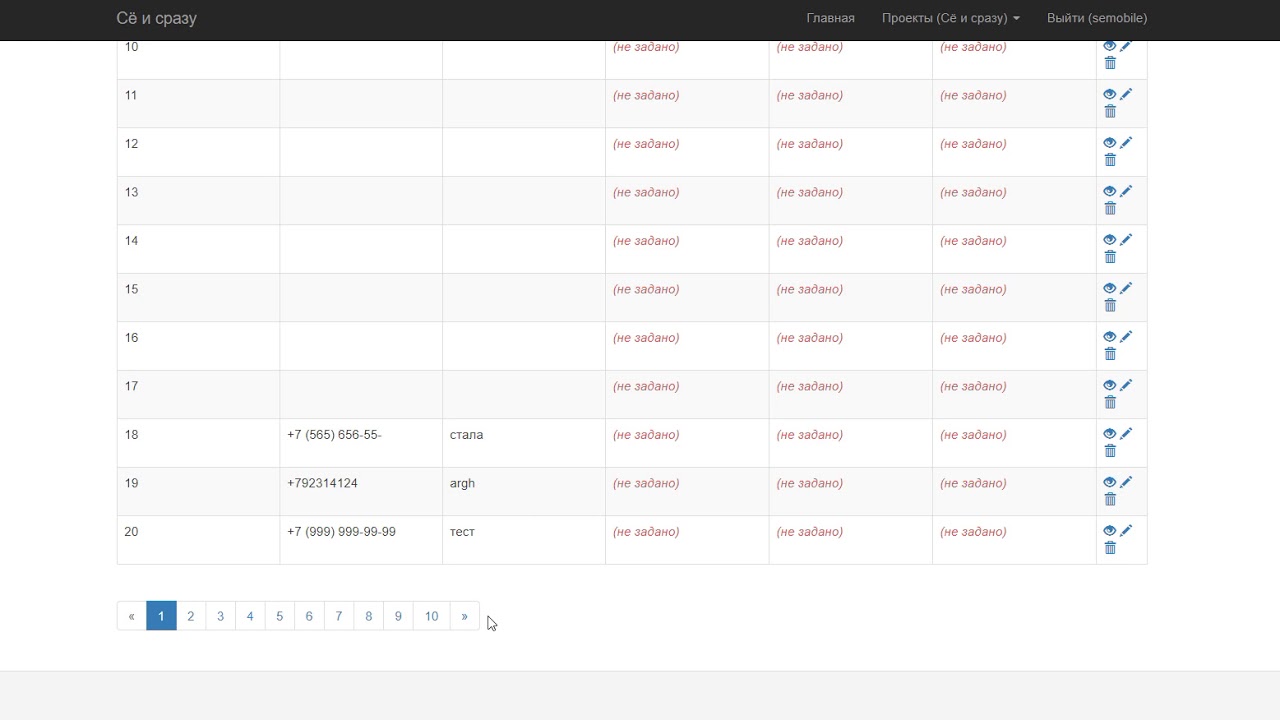Delete row 19 (argh) trash icon
This screenshot has width=1280, height=720.
tap(1110, 499)
